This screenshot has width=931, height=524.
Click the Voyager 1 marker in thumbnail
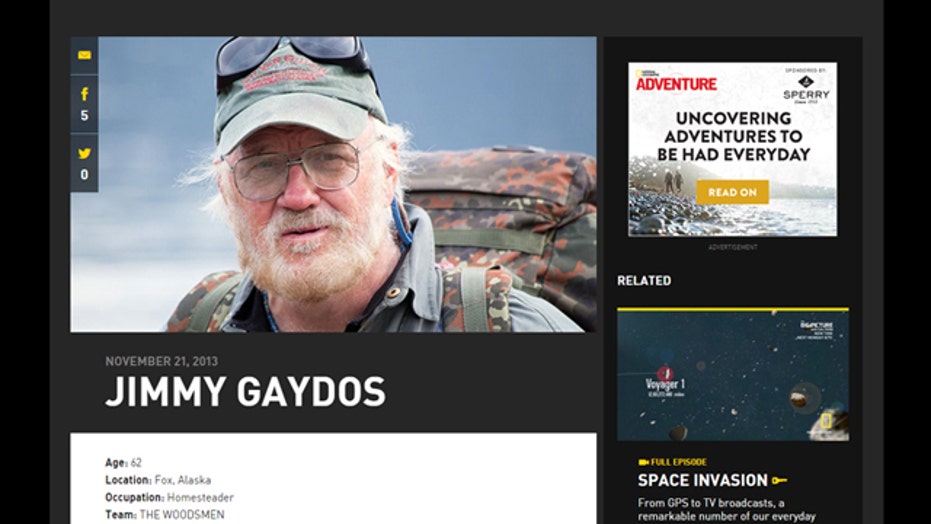[x=664, y=382]
